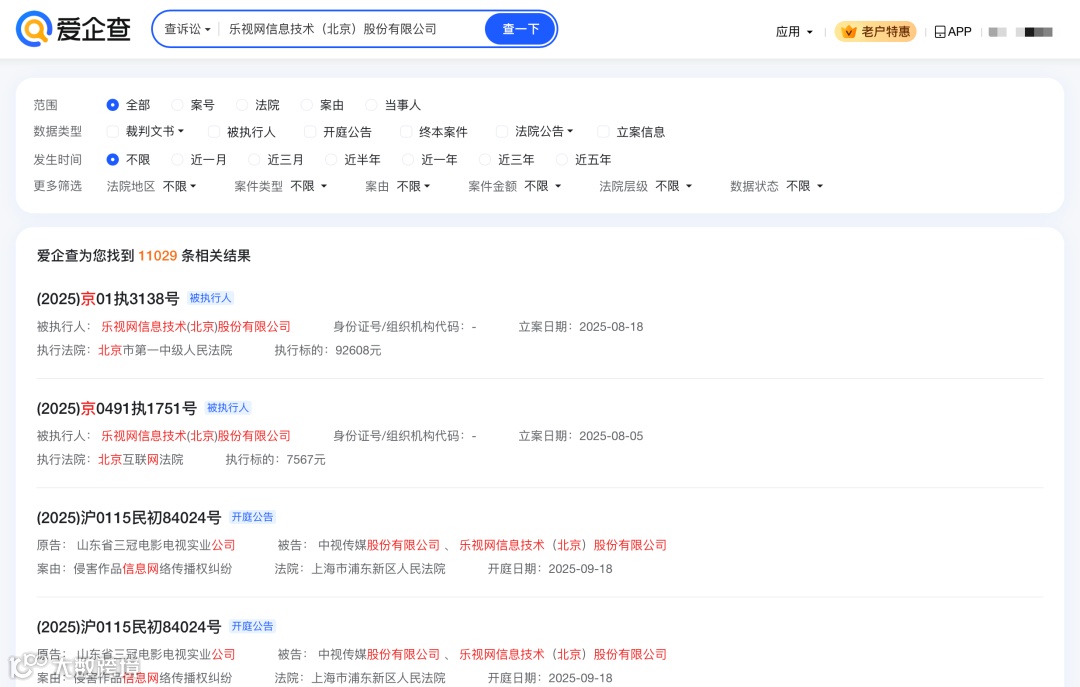
Task: Select the 近五年 time filter
Action: pos(562,159)
